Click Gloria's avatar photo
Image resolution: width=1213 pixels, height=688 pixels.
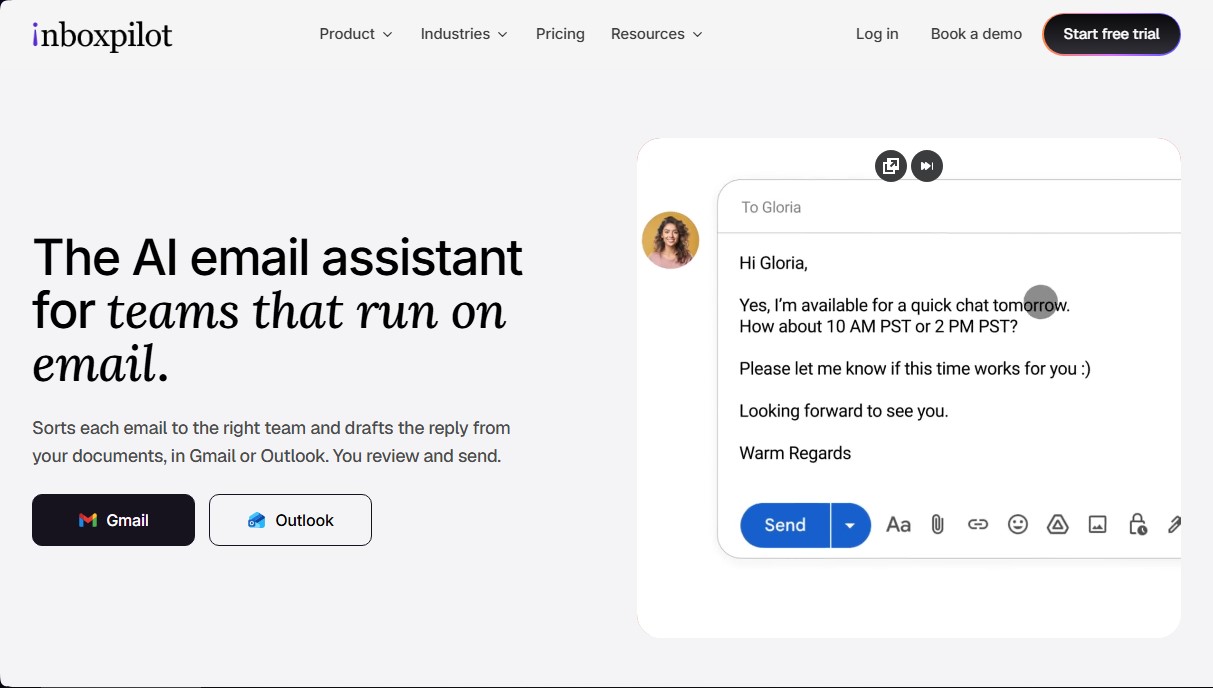(670, 240)
